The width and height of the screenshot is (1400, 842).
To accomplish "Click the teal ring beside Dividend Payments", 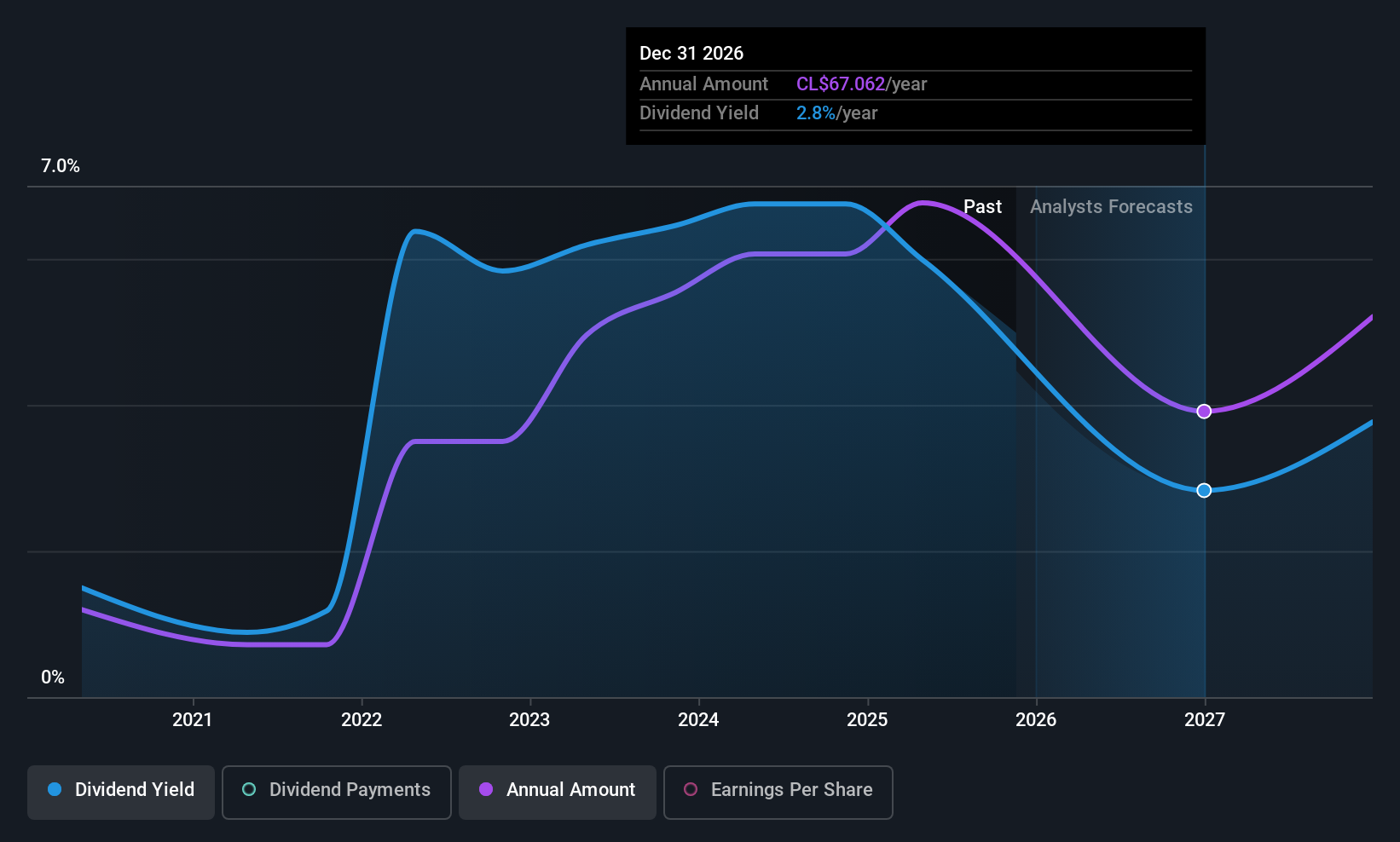I will coord(249,790).
